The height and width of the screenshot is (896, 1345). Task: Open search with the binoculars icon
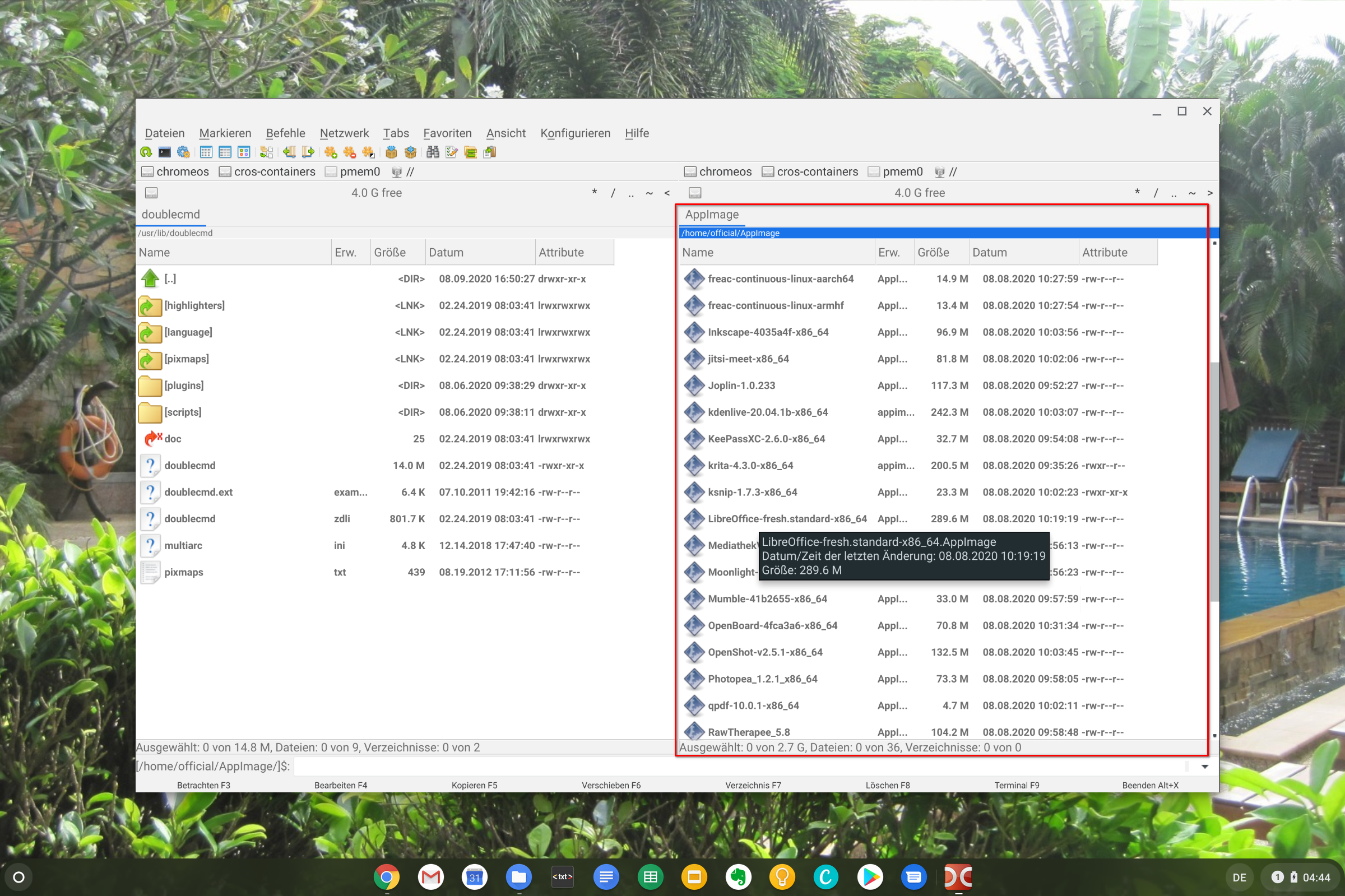pyautogui.click(x=433, y=152)
